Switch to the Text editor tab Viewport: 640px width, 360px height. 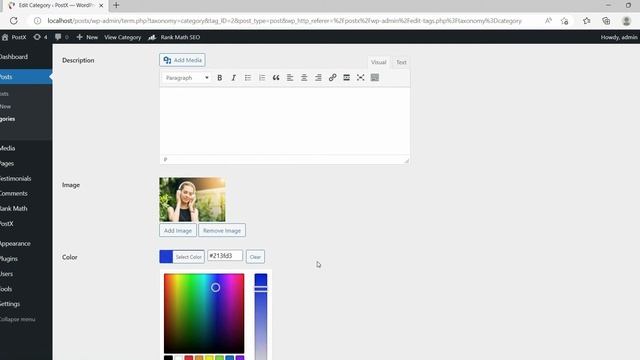point(401,62)
